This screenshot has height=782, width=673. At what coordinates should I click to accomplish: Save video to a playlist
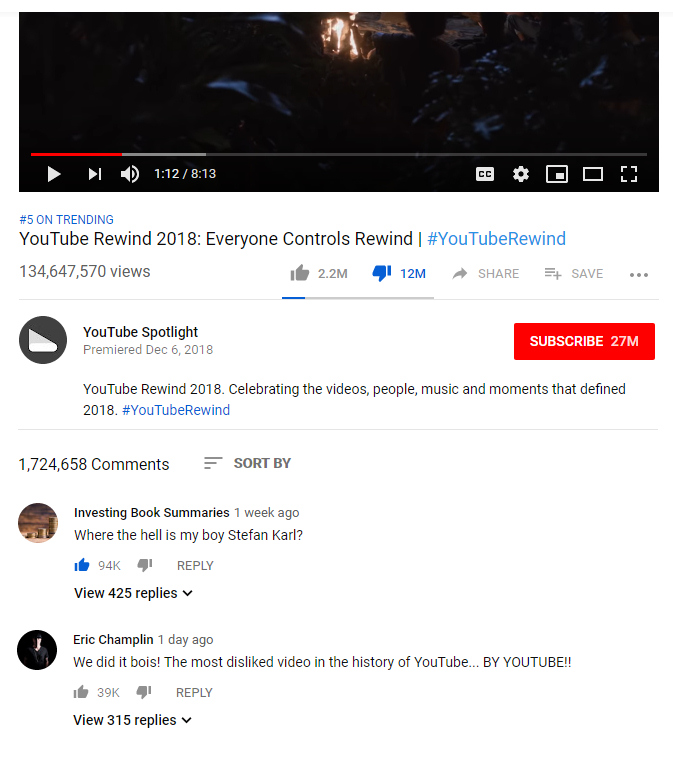coord(574,274)
